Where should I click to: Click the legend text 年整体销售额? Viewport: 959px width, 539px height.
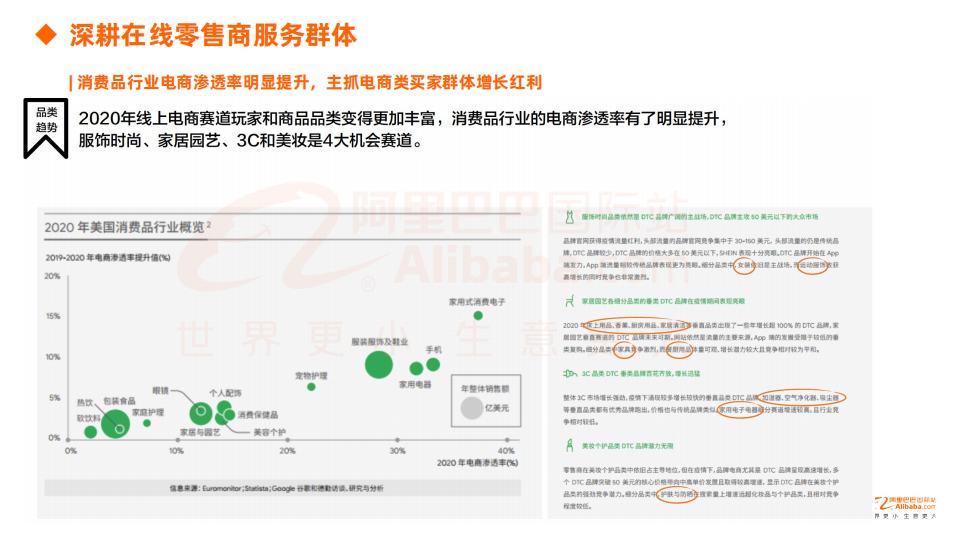pyautogui.click(x=485, y=388)
